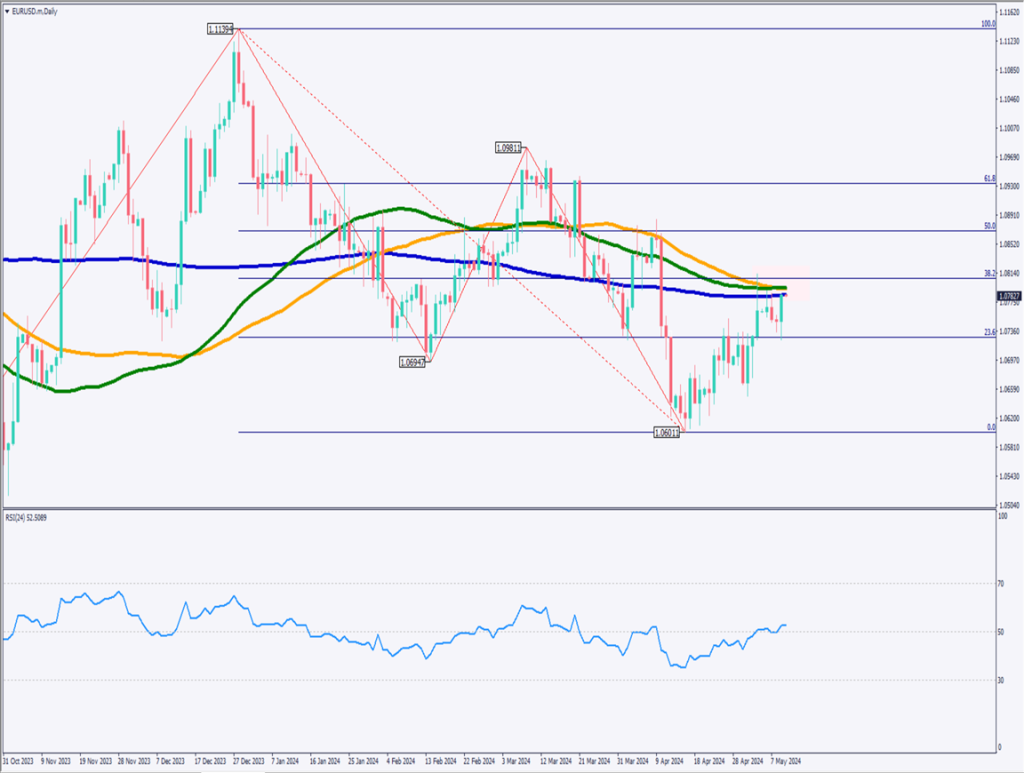The height and width of the screenshot is (773, 1024).
Task: Click the Fibonacci 38.2 level label
Action: pyautogui.click(x=989, y=273)
